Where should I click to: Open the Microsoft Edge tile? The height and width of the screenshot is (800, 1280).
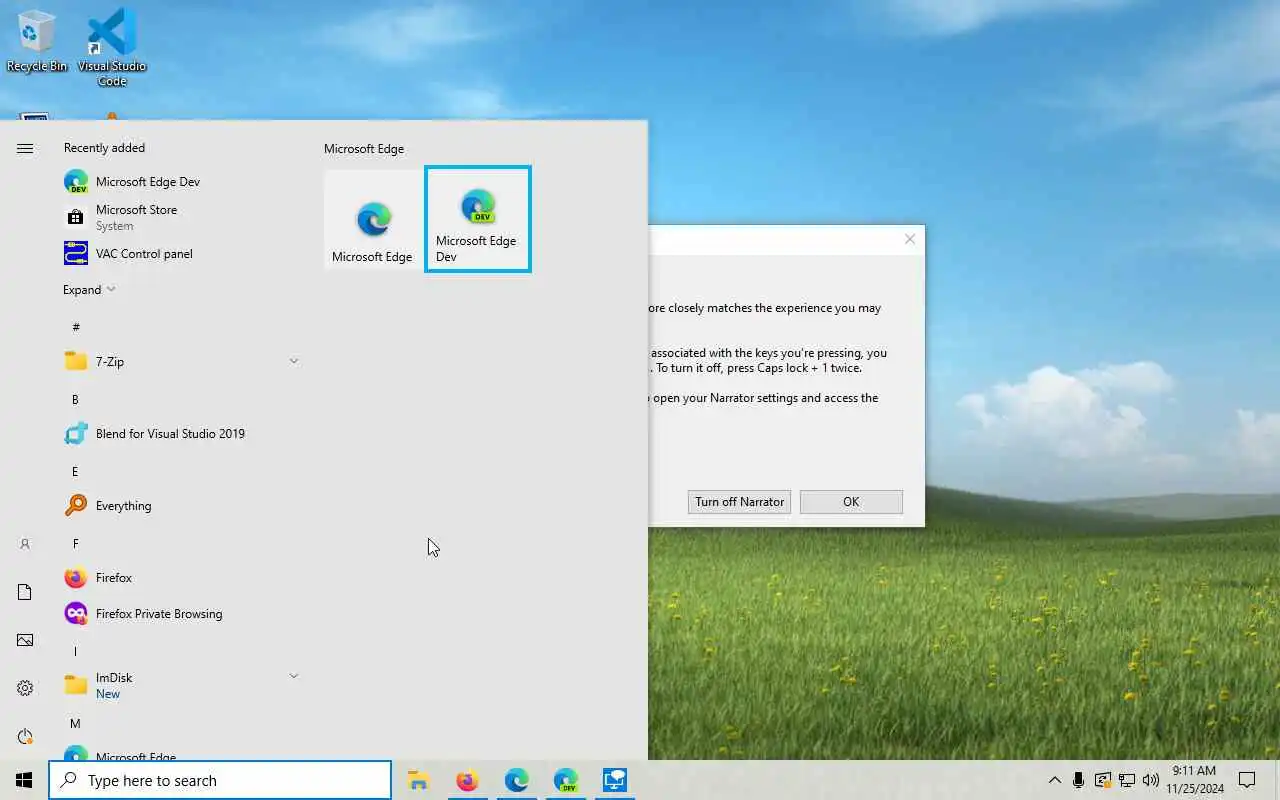pos(372,219)
